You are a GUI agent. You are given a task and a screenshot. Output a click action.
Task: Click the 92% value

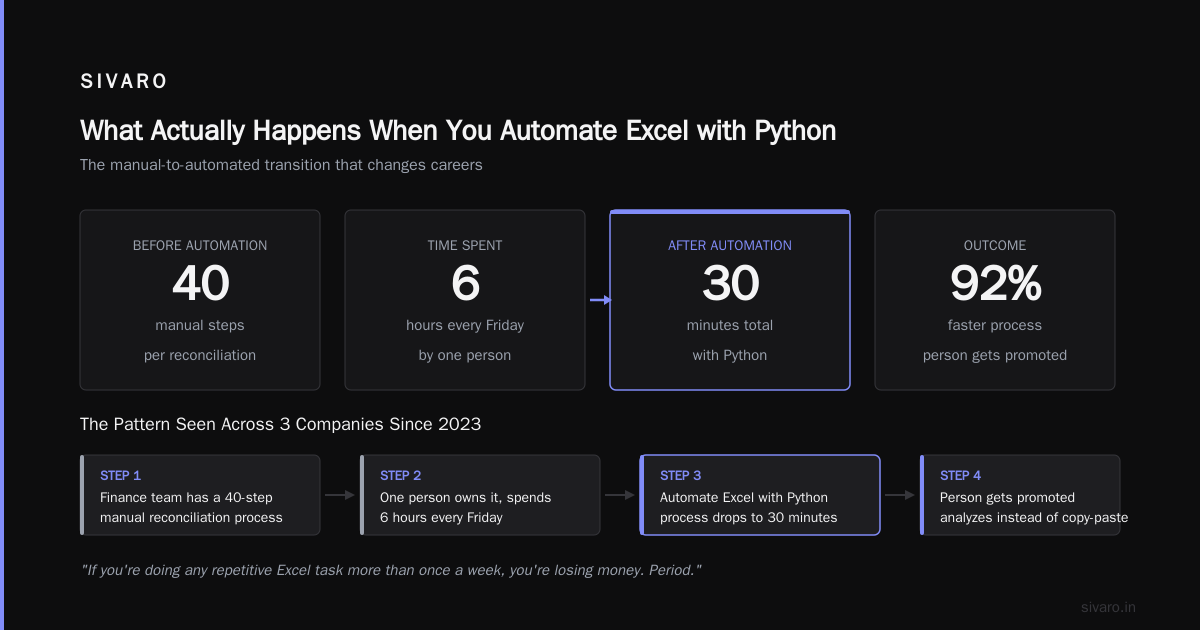pyautogui.click(x=995, y=284)
